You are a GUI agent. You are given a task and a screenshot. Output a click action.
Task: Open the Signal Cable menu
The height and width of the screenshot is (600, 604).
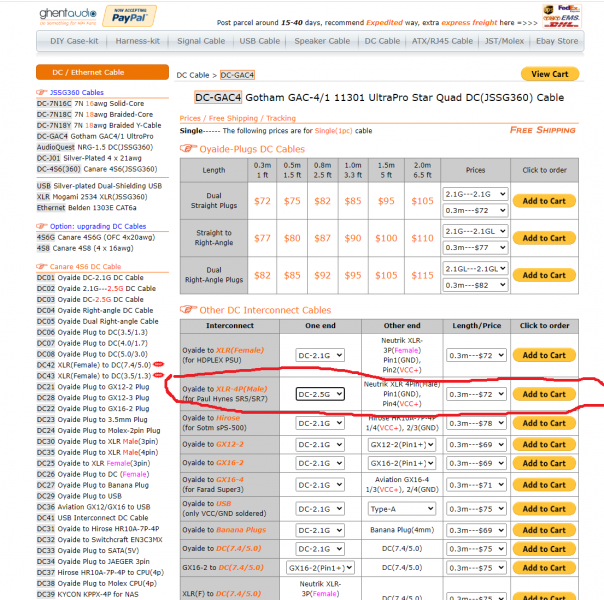201,41
